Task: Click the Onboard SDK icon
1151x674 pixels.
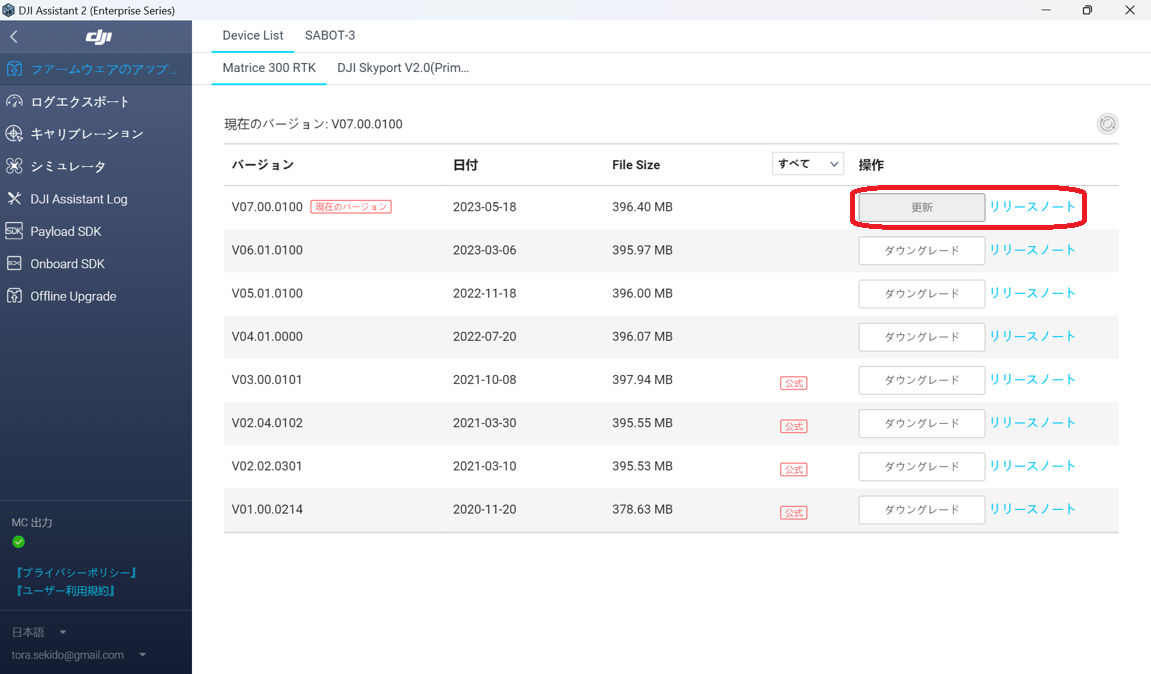Action: [x=14, y=264]
